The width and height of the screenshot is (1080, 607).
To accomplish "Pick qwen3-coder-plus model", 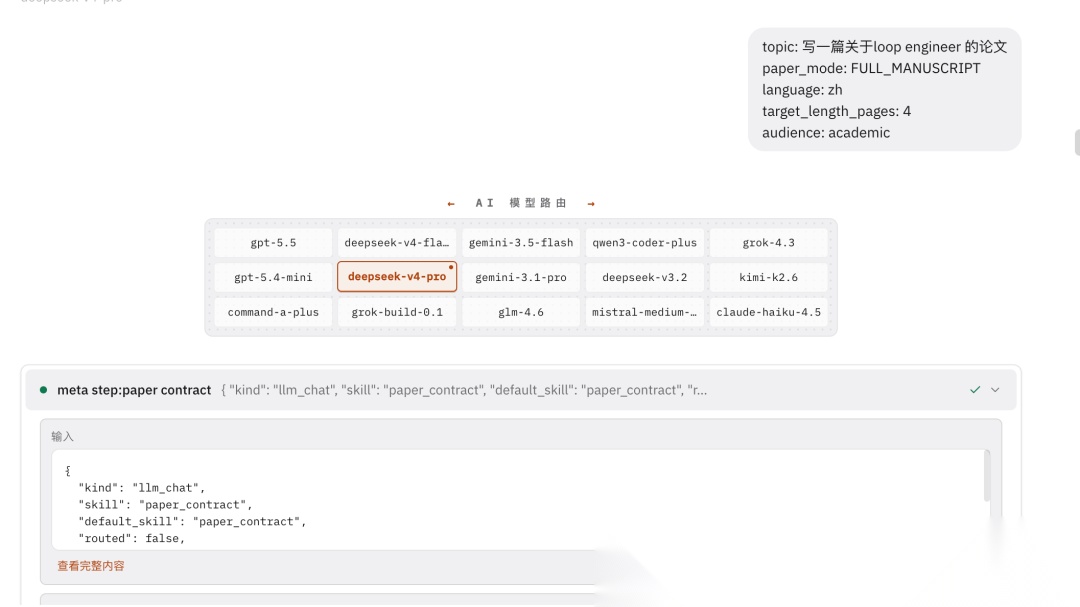I will [645, 243].
